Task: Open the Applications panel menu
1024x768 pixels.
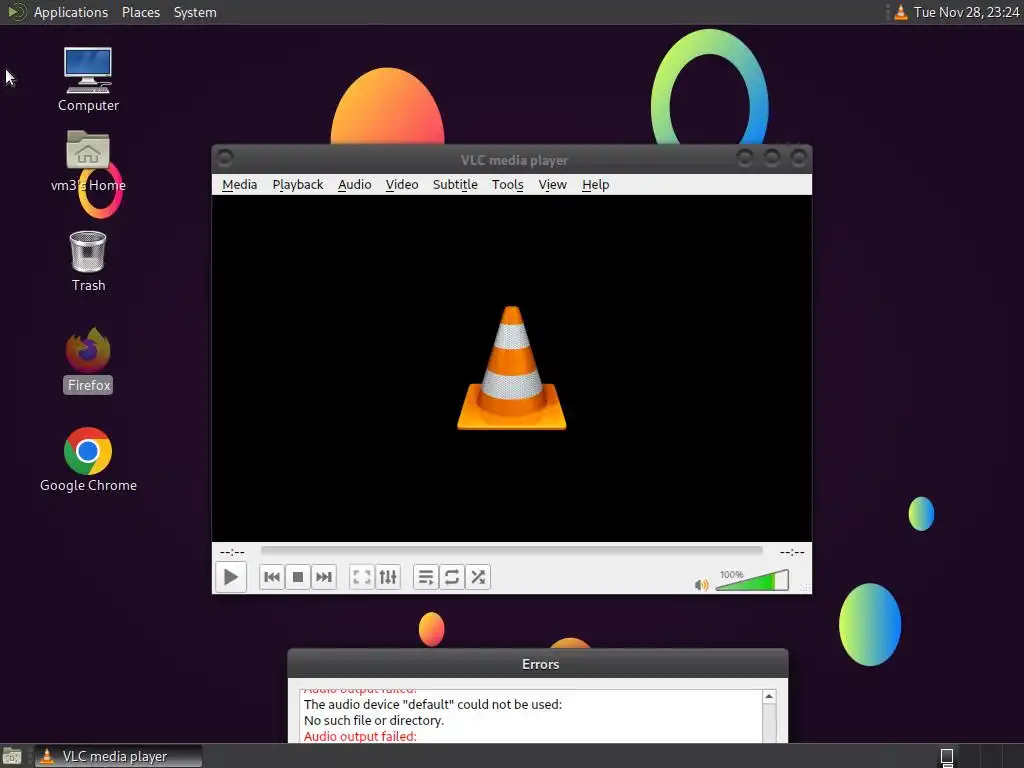Action: tap(71, 12)
